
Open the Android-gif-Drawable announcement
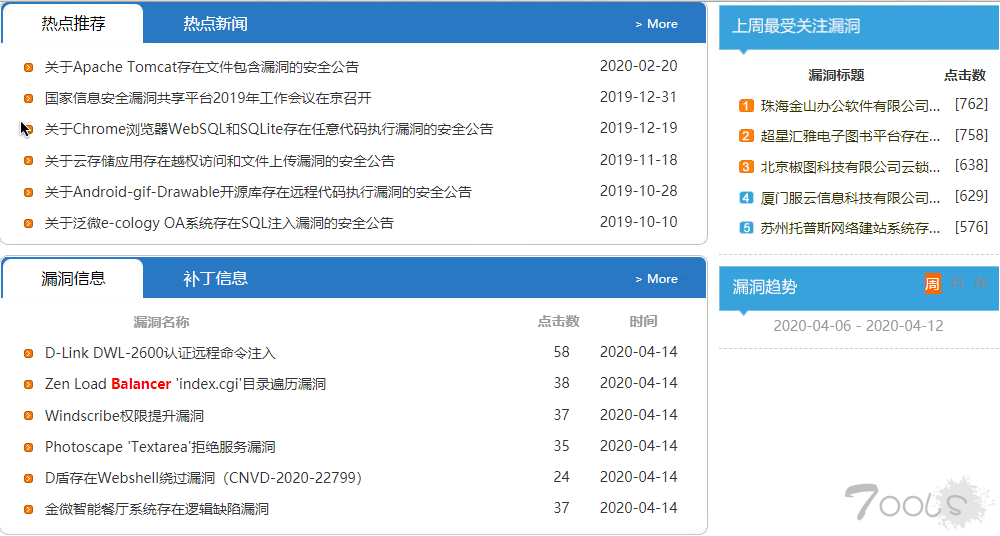[258, 192]
